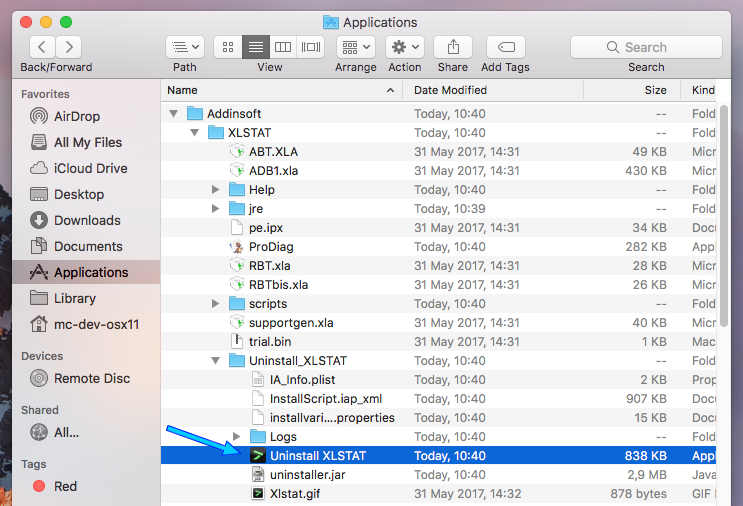Switch to Cover Flow view

tap(310, 47)
